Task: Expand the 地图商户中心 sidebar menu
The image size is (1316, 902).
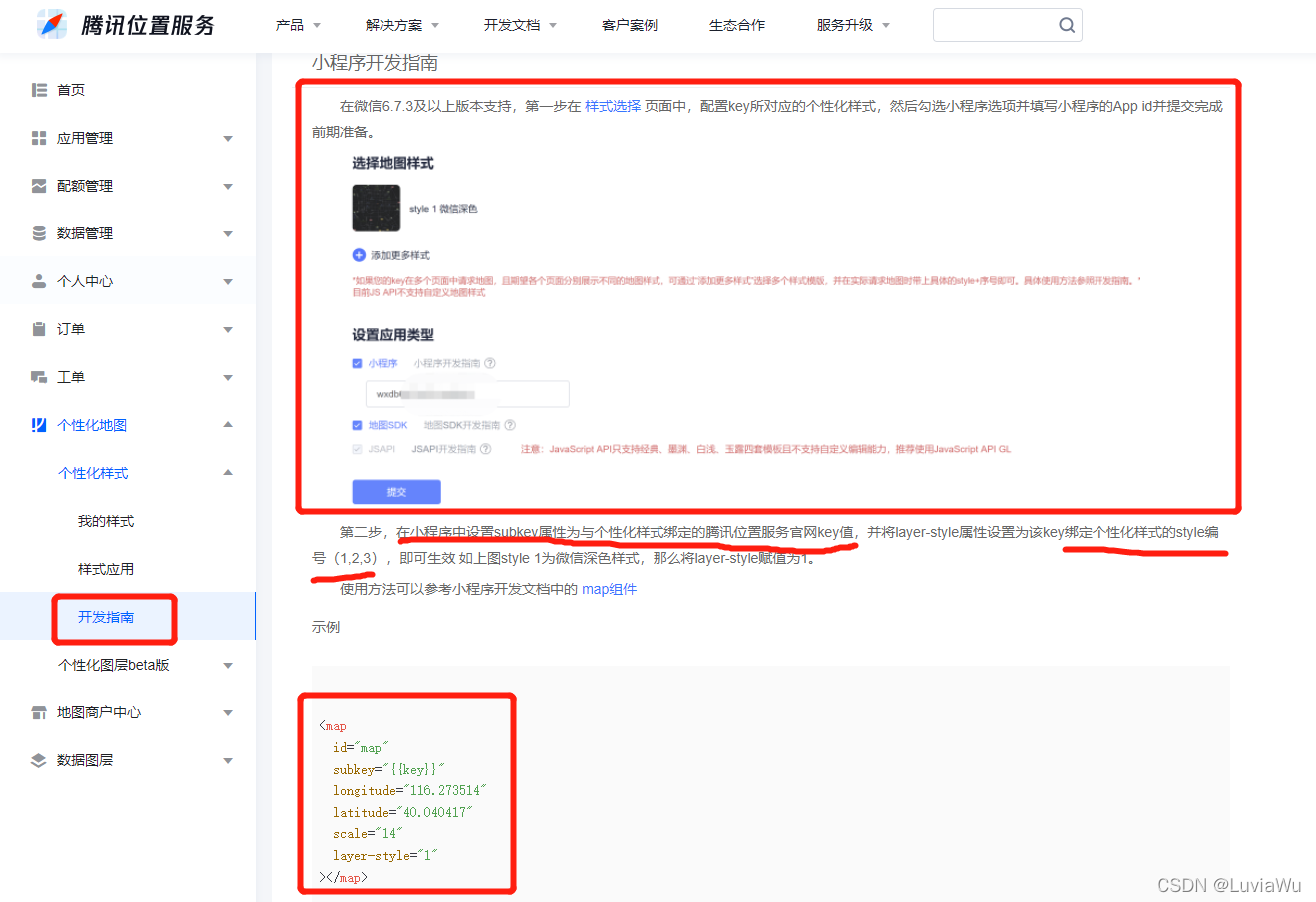Action: [228, 713]
